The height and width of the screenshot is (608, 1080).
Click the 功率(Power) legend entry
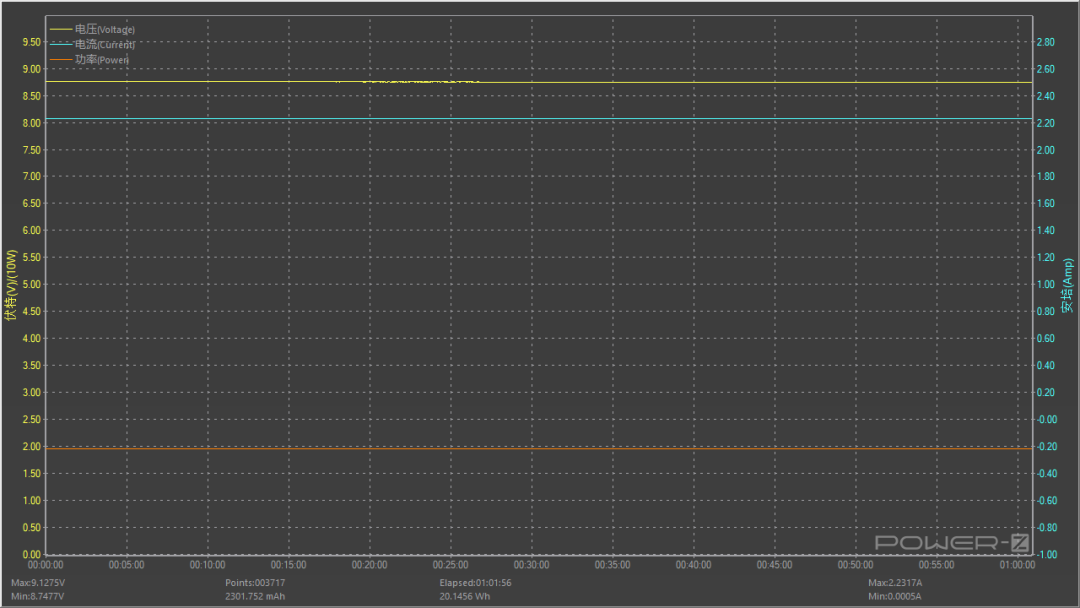90,60
